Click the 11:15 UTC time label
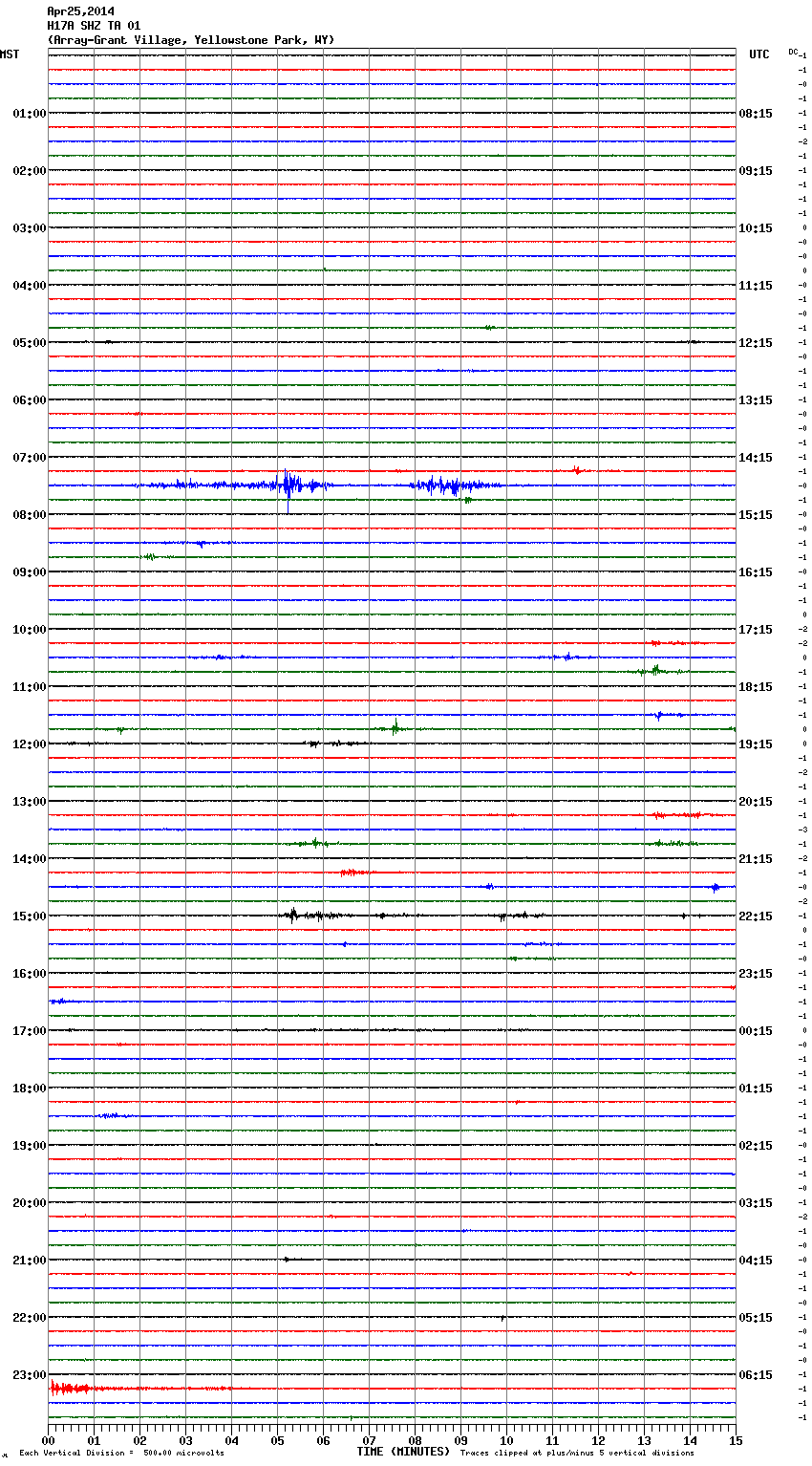The image size is (812, 1466). click(x=756, y=286)
